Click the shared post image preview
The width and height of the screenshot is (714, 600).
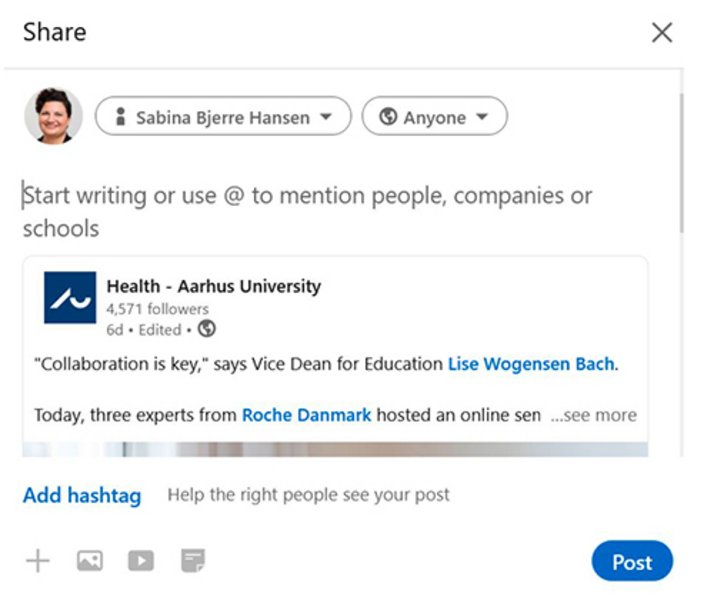point(335,449)
